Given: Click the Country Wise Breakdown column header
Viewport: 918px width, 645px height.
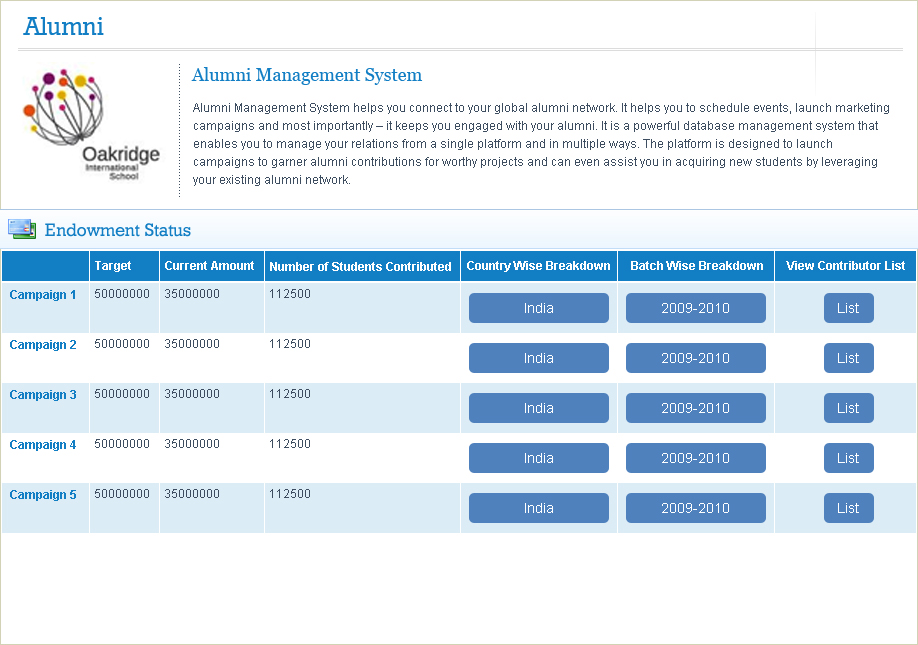Looking at the screenshot, I should 538,266.
